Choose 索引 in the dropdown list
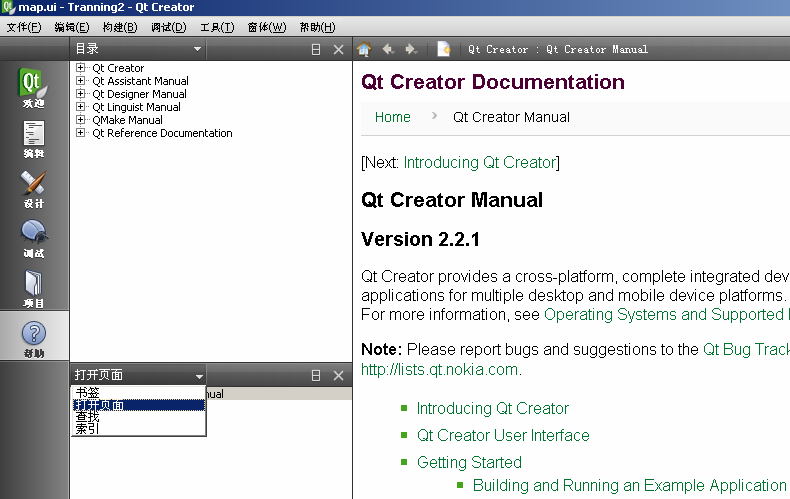 [x=139, y=428]
